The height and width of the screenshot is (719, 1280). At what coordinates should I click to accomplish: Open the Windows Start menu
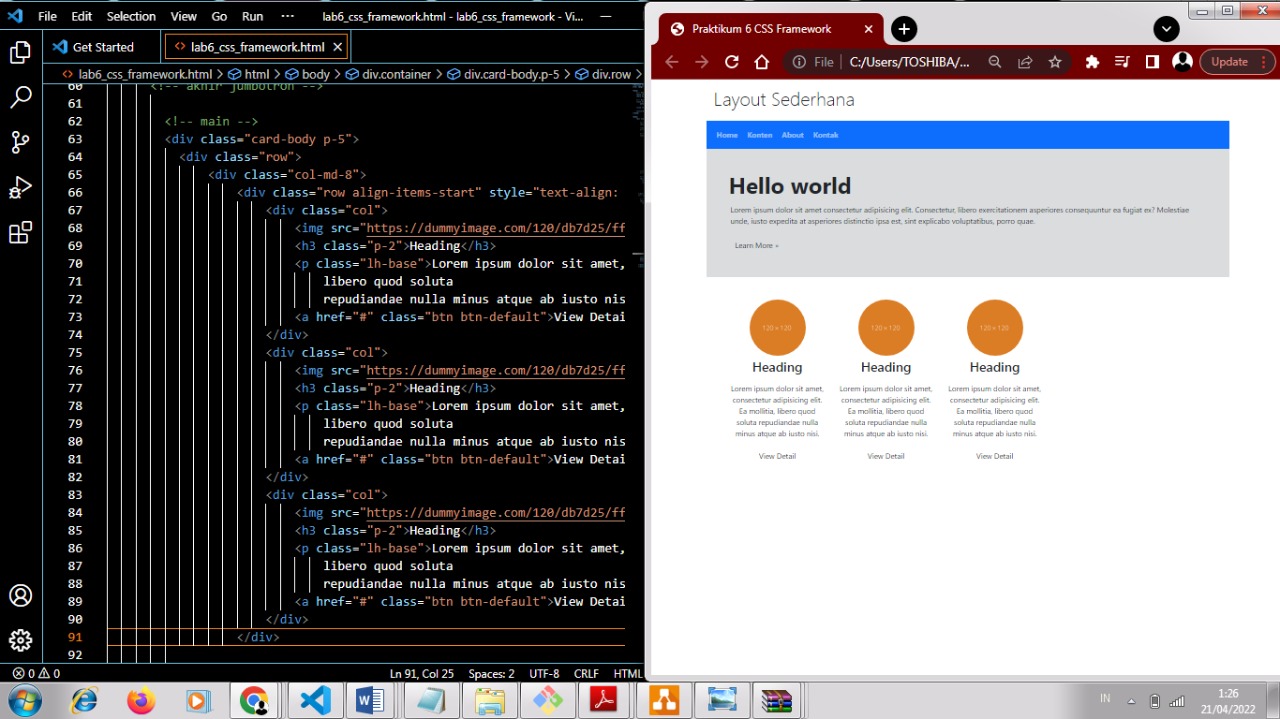24,700
